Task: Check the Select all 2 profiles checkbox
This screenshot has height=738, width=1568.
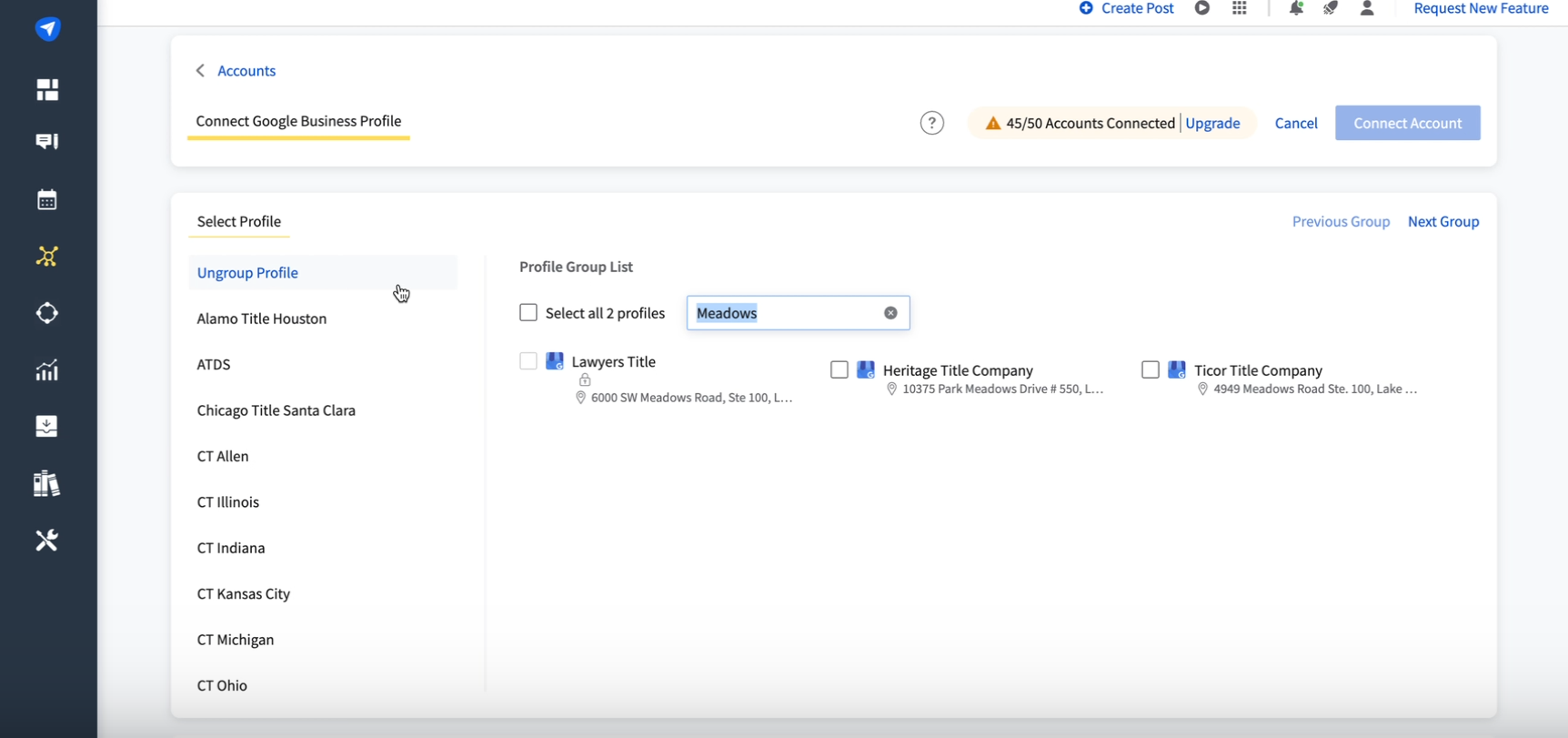Action: tap(528, 313)
